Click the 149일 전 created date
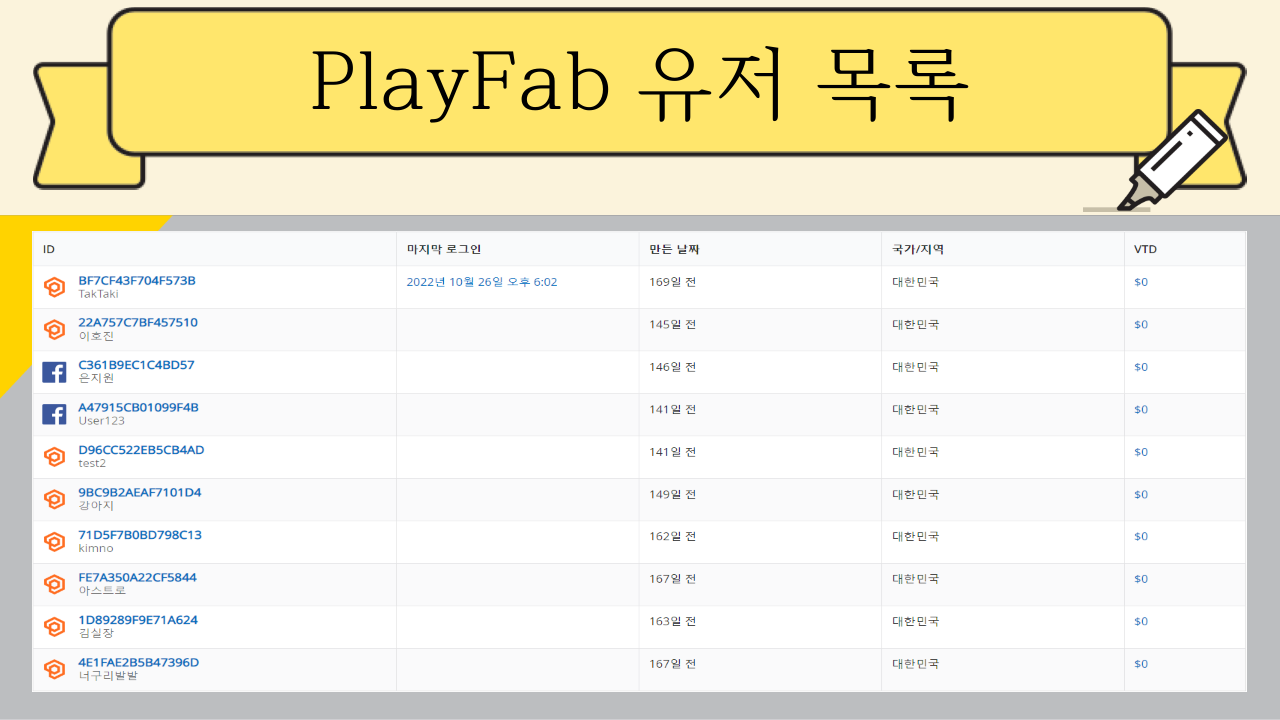Screen dimensions: 1280x720 click(673, 494)
